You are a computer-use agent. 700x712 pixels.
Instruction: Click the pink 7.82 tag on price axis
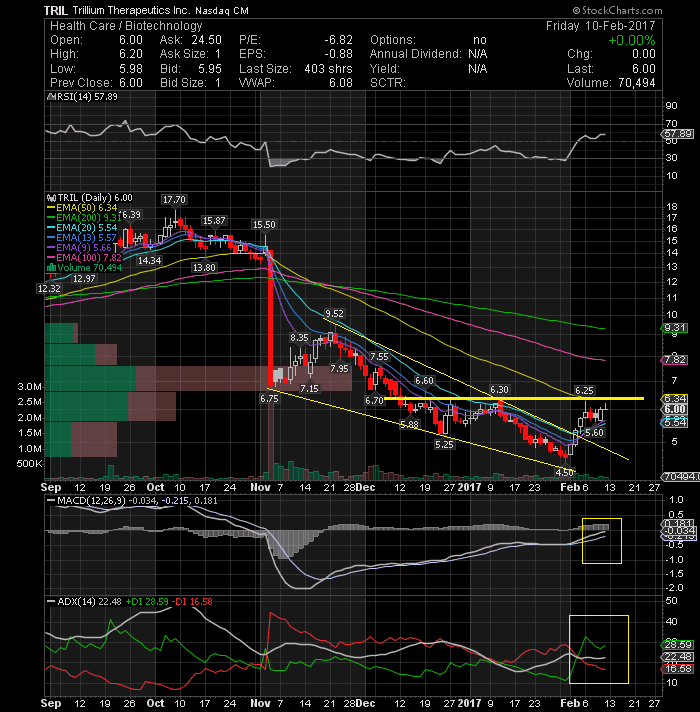pos(675,360)
